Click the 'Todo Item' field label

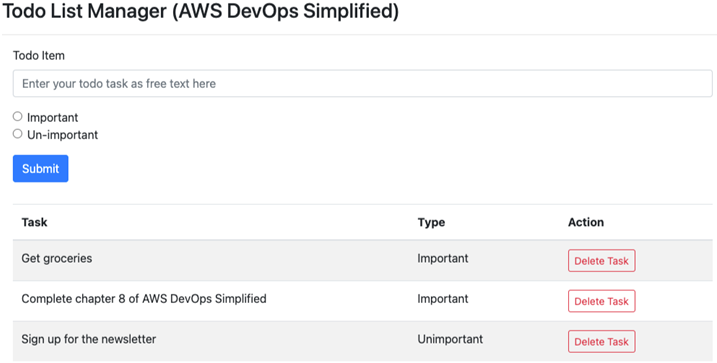[39, 56]
